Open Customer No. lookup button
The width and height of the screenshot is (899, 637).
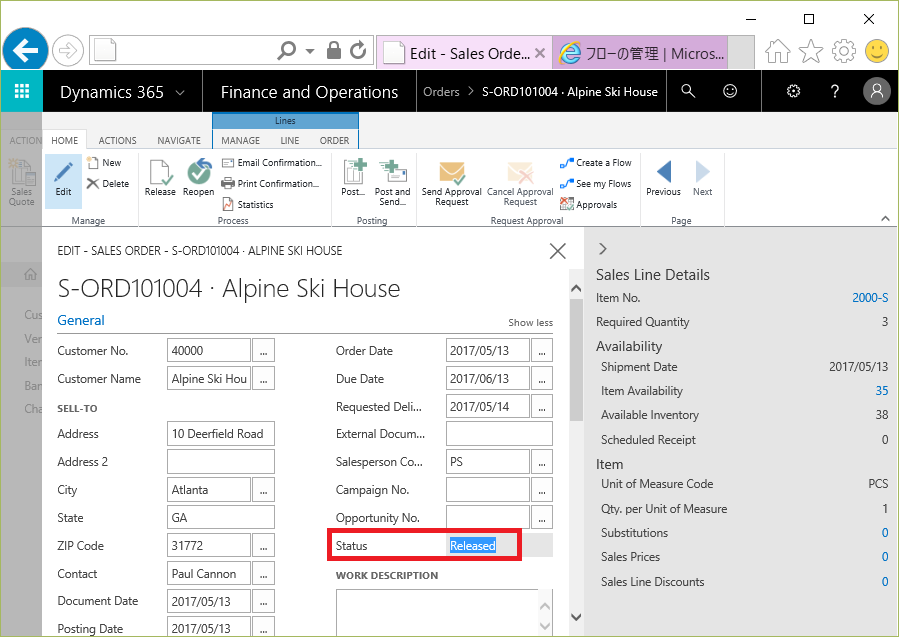263,350
